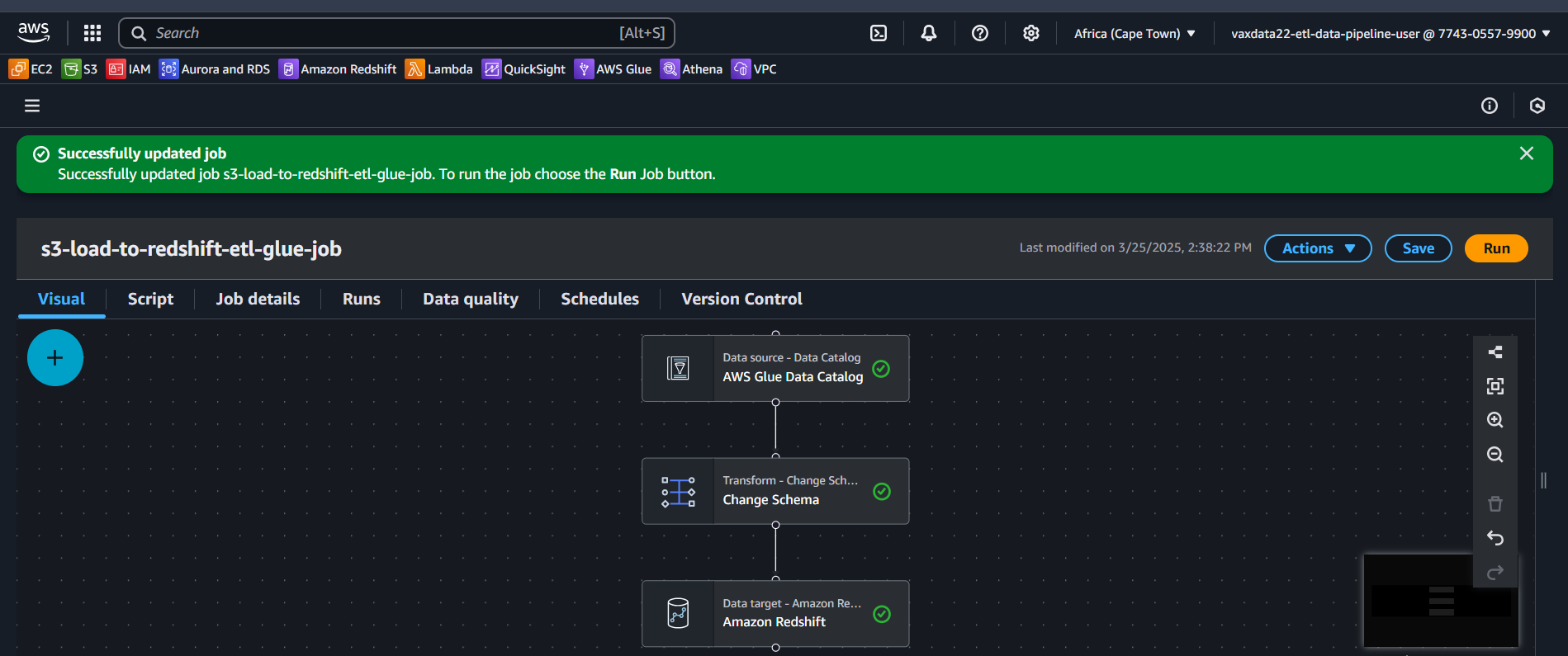Open the Actions dropdown

[x=1318, y=248]
